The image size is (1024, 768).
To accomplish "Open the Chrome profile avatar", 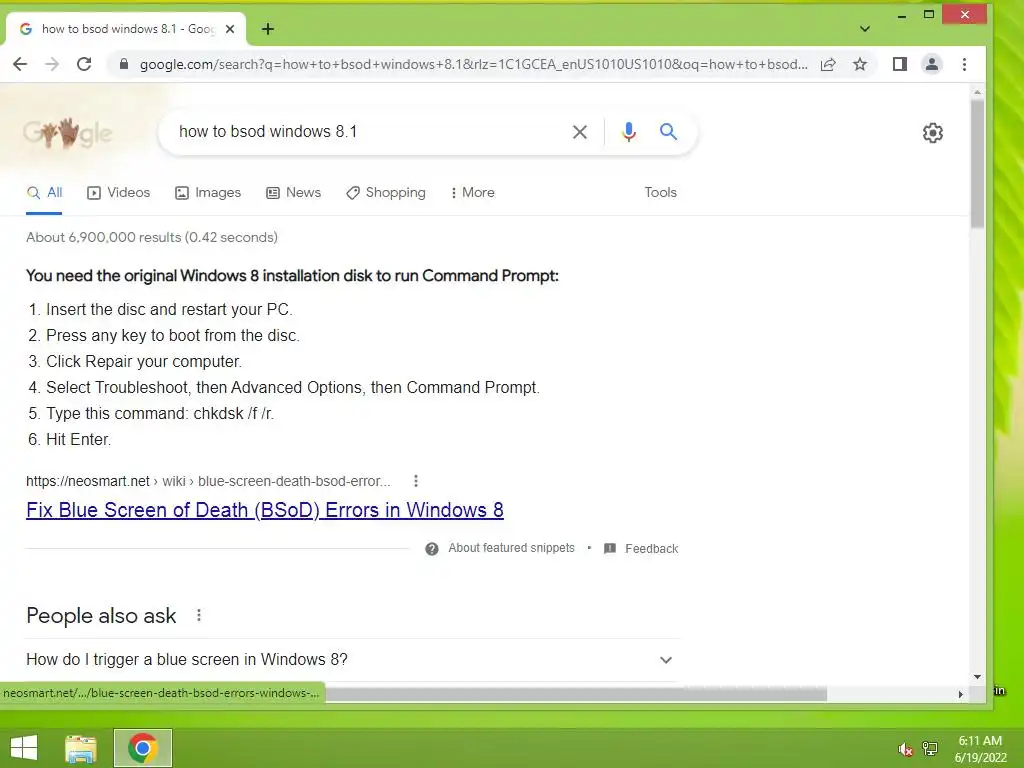I will tap(932, 64).
